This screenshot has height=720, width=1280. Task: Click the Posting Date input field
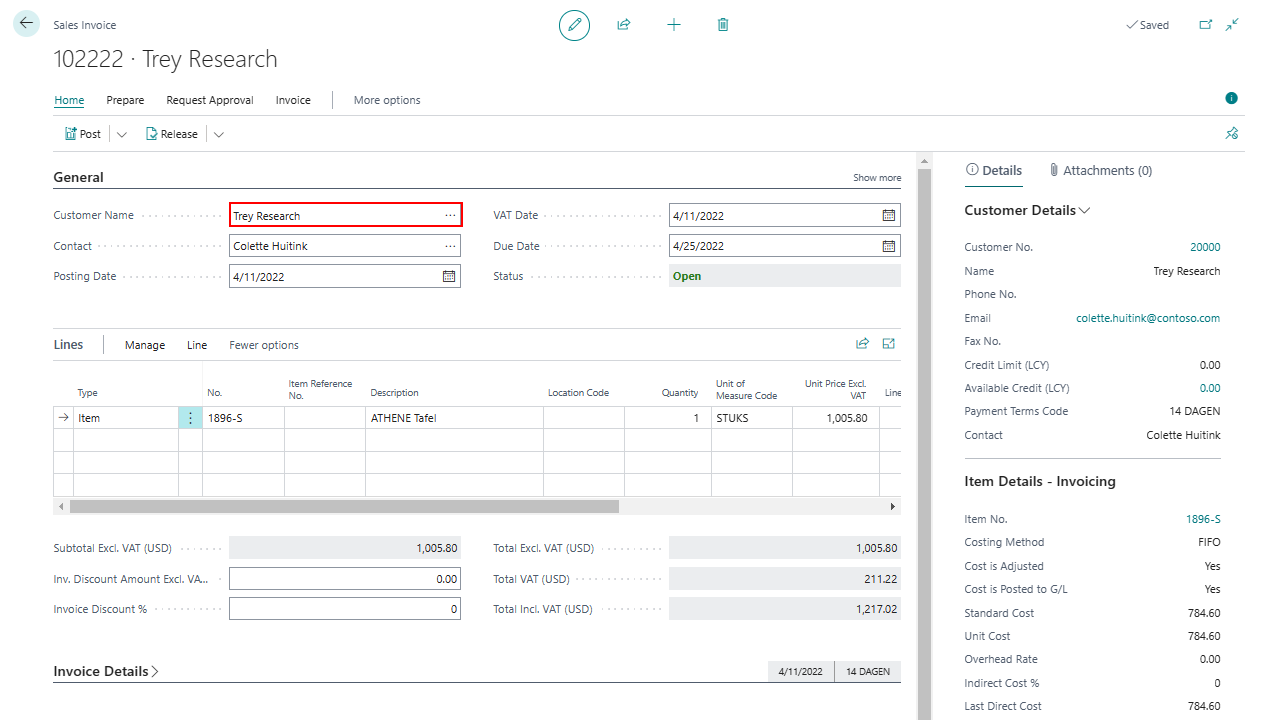[x=345, y=276]
